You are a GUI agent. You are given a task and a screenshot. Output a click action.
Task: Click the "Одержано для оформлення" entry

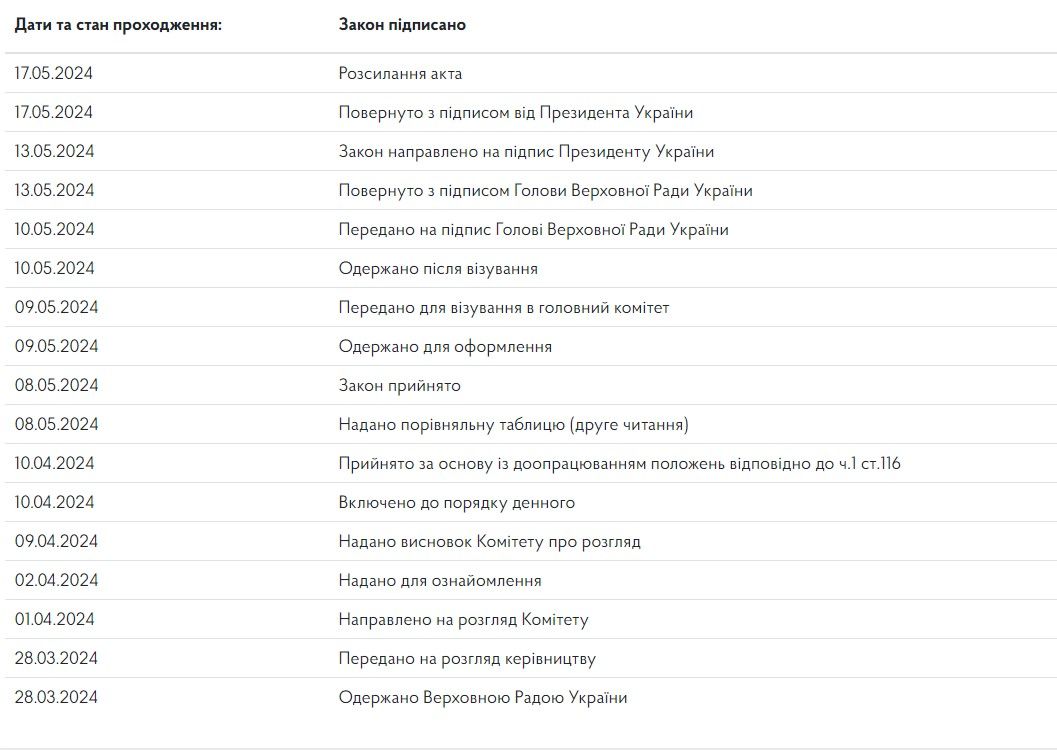click(x=445, y=346)
